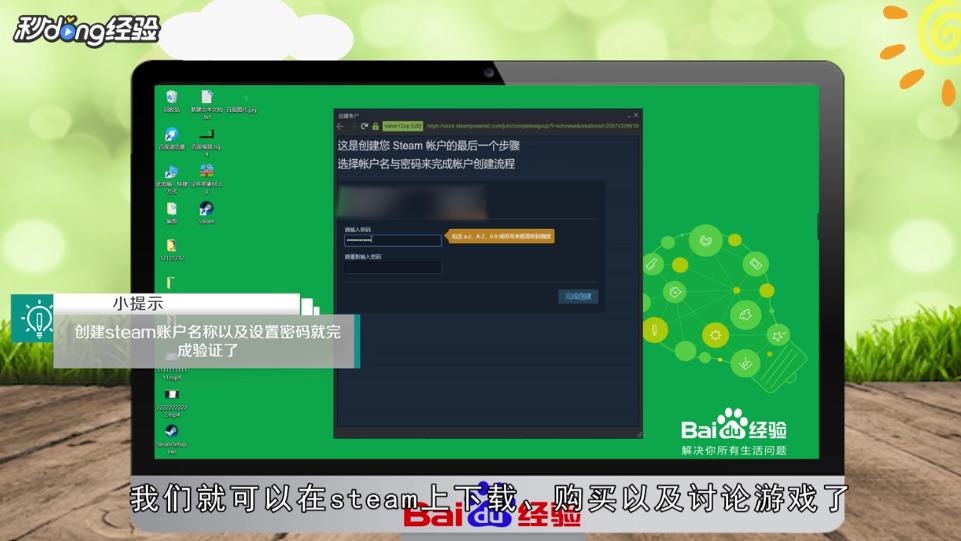Focus the enter password field
The height and width of the screenshot is (541, 961).
tap(393, 240)
